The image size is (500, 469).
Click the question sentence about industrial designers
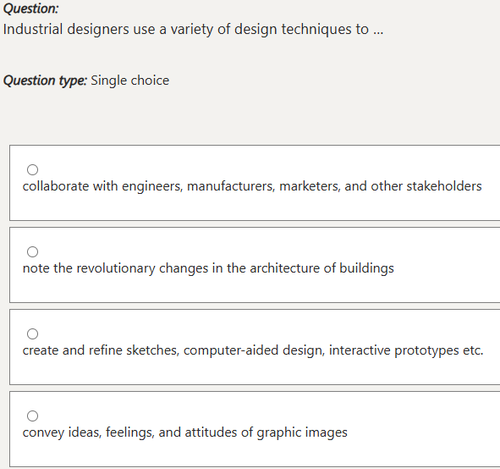click(x=193, y=29)
